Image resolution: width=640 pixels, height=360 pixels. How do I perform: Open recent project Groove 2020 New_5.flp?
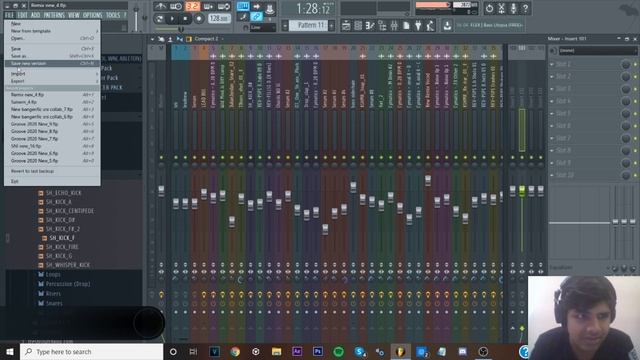pos(52,161)
